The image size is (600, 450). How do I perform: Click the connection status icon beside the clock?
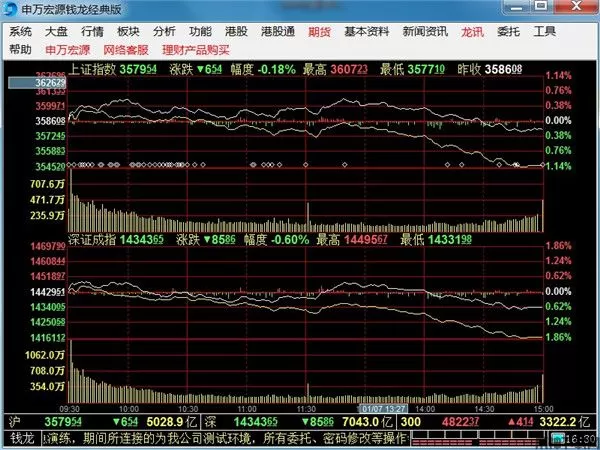[x=558, y=438]
